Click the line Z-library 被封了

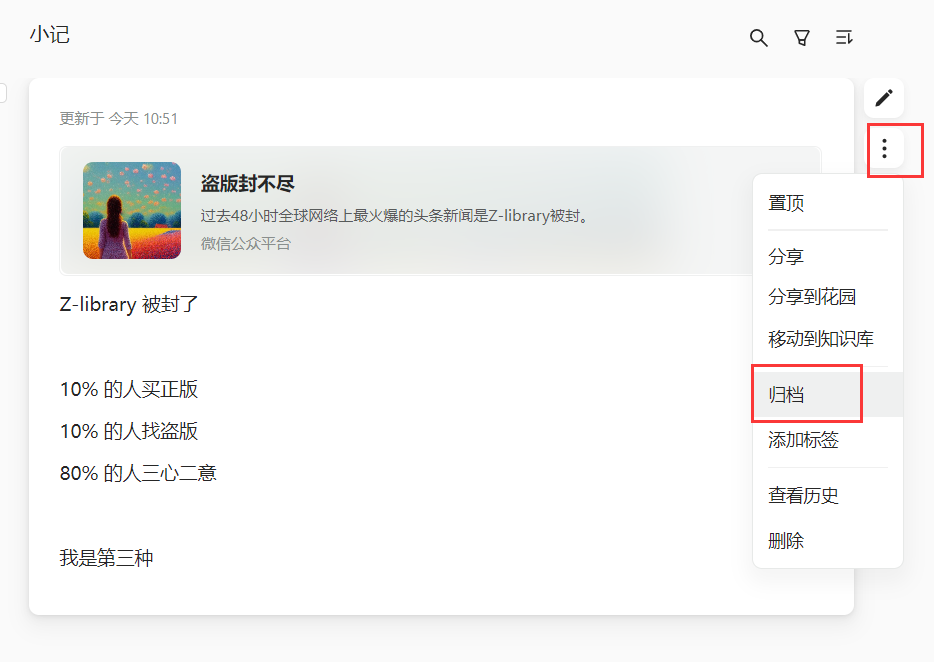129,304
